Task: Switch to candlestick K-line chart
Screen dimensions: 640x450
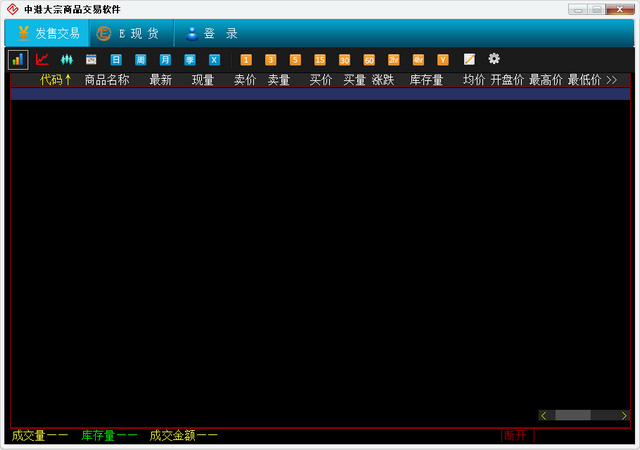Action: [67, 60]
